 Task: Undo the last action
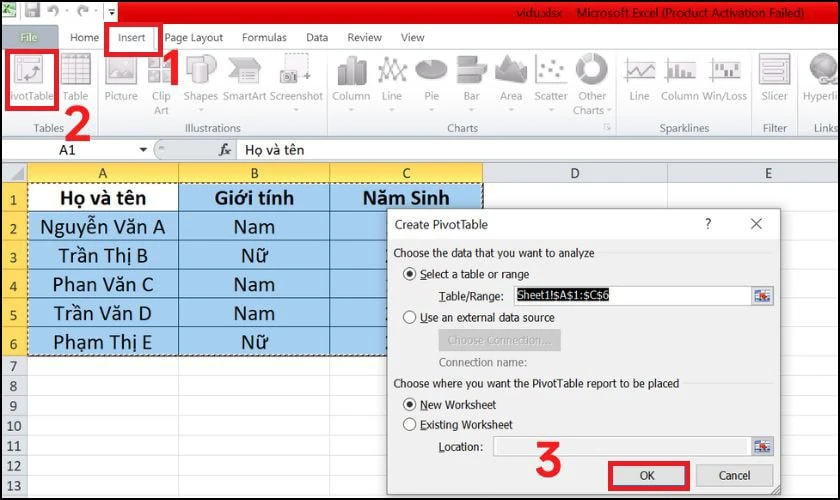[52, 10]
